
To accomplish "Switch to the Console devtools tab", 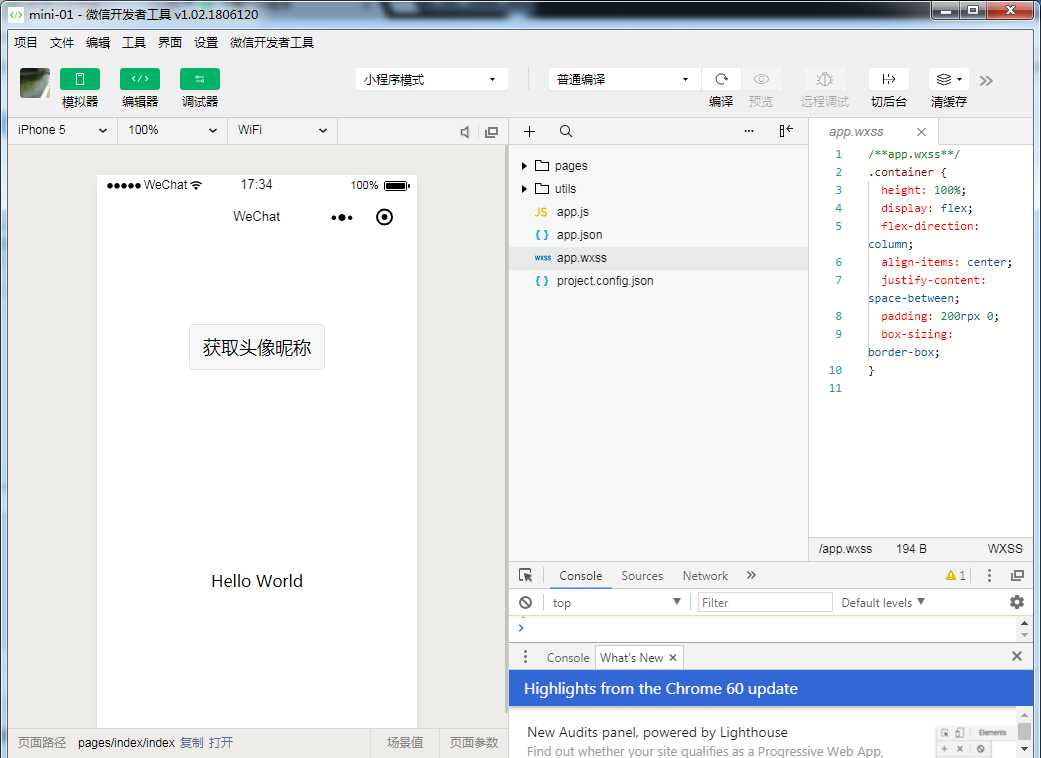I will point(580,575).
